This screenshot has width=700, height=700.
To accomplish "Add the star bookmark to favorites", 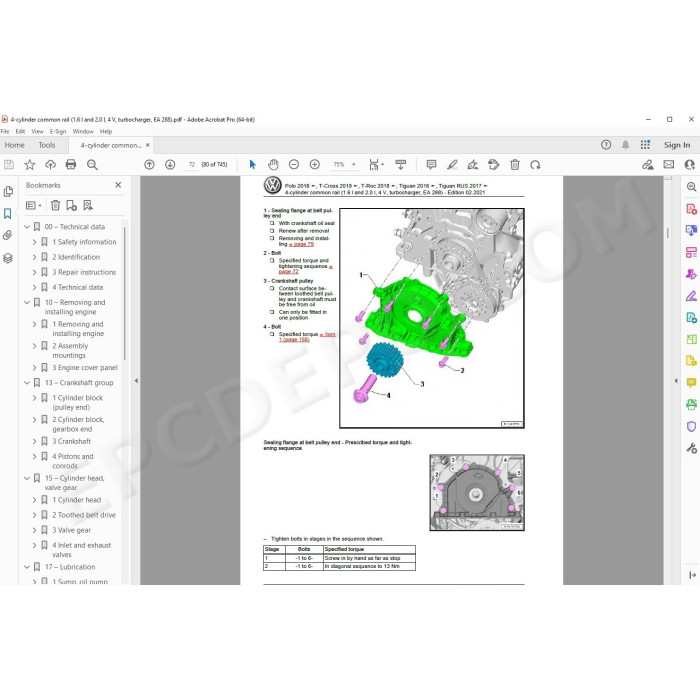I will point(29,165).
